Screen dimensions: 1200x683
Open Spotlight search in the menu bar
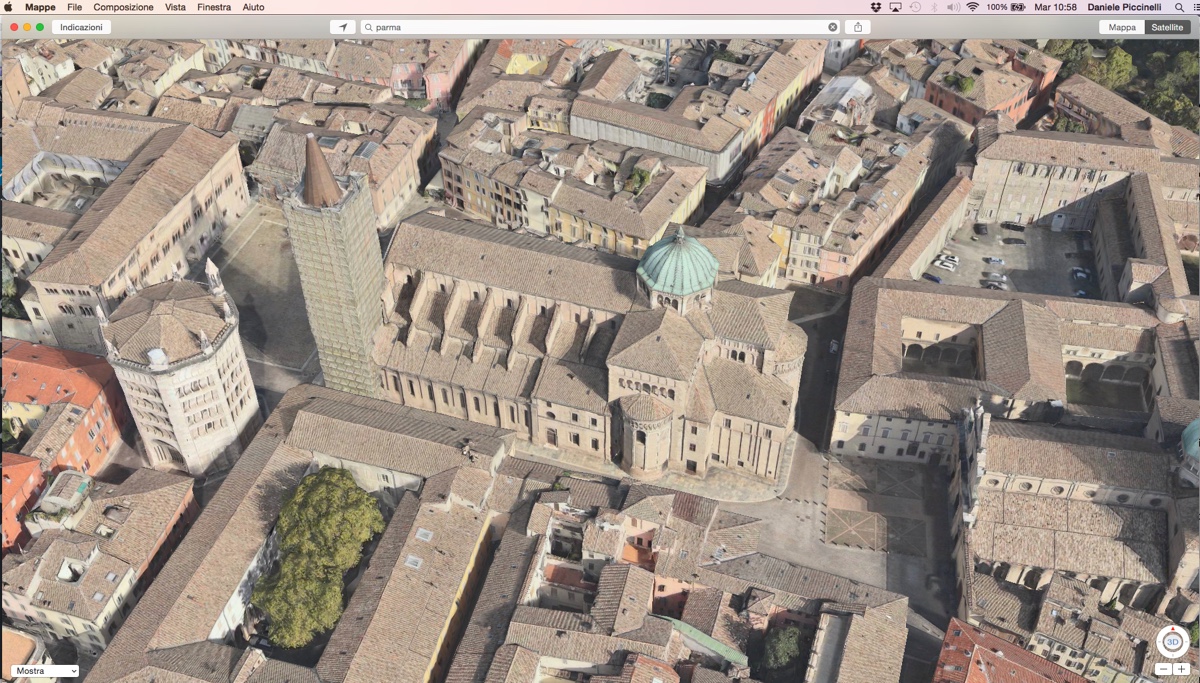1181,7
